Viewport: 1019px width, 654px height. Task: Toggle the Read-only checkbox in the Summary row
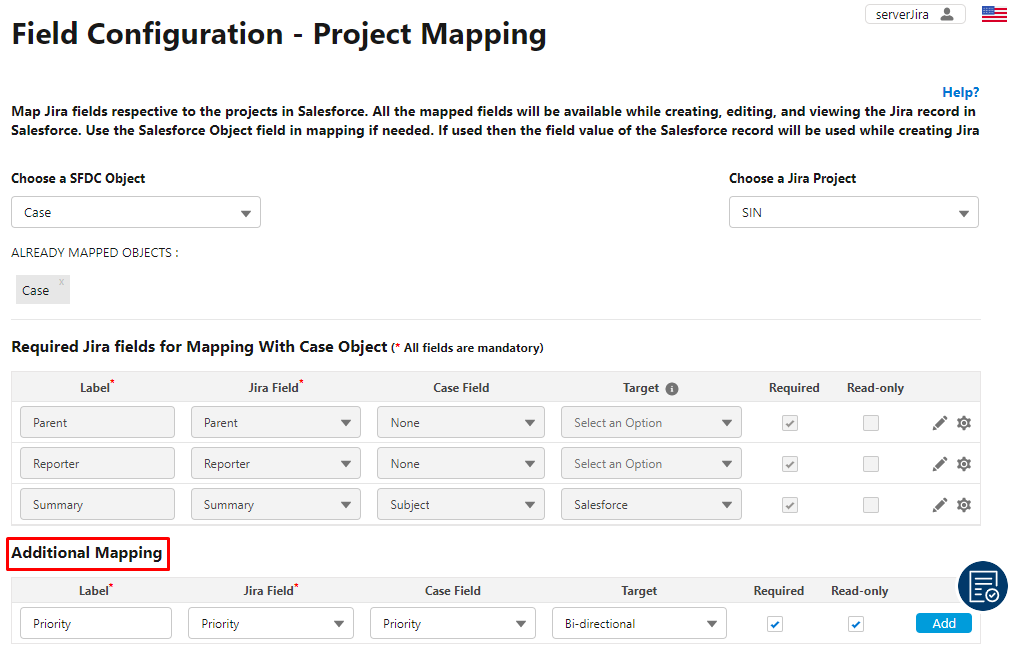870,504
